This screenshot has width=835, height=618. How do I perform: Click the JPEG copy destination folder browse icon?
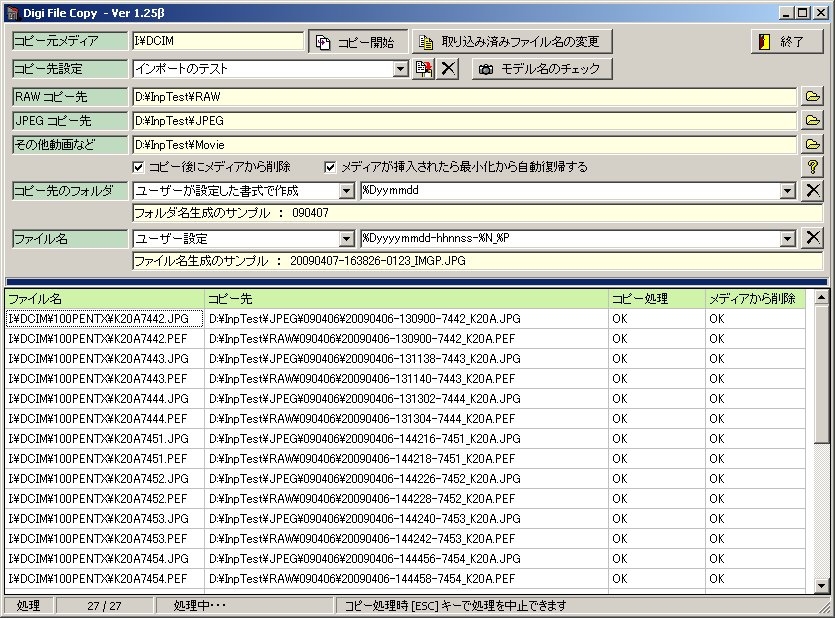[x=813, y=120]
